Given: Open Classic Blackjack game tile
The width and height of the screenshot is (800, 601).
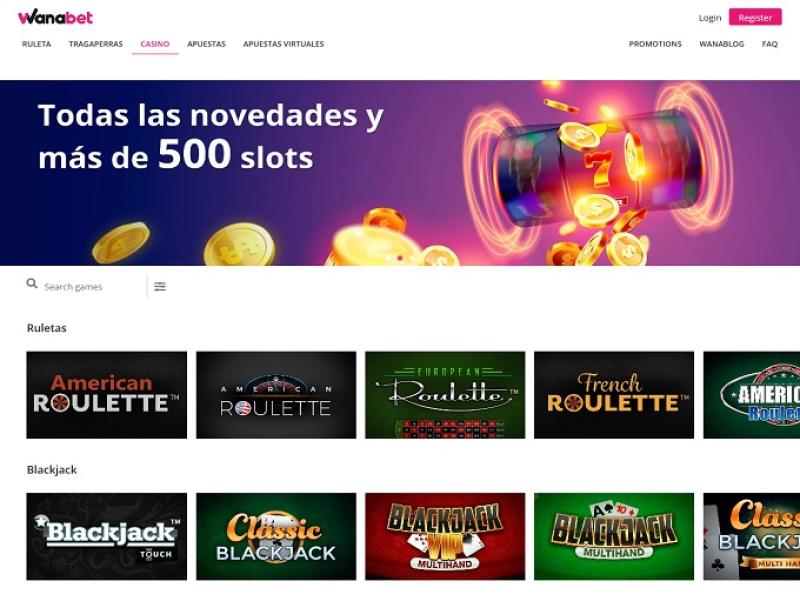Looking at the screenshot, I should (x=276, y=536).
